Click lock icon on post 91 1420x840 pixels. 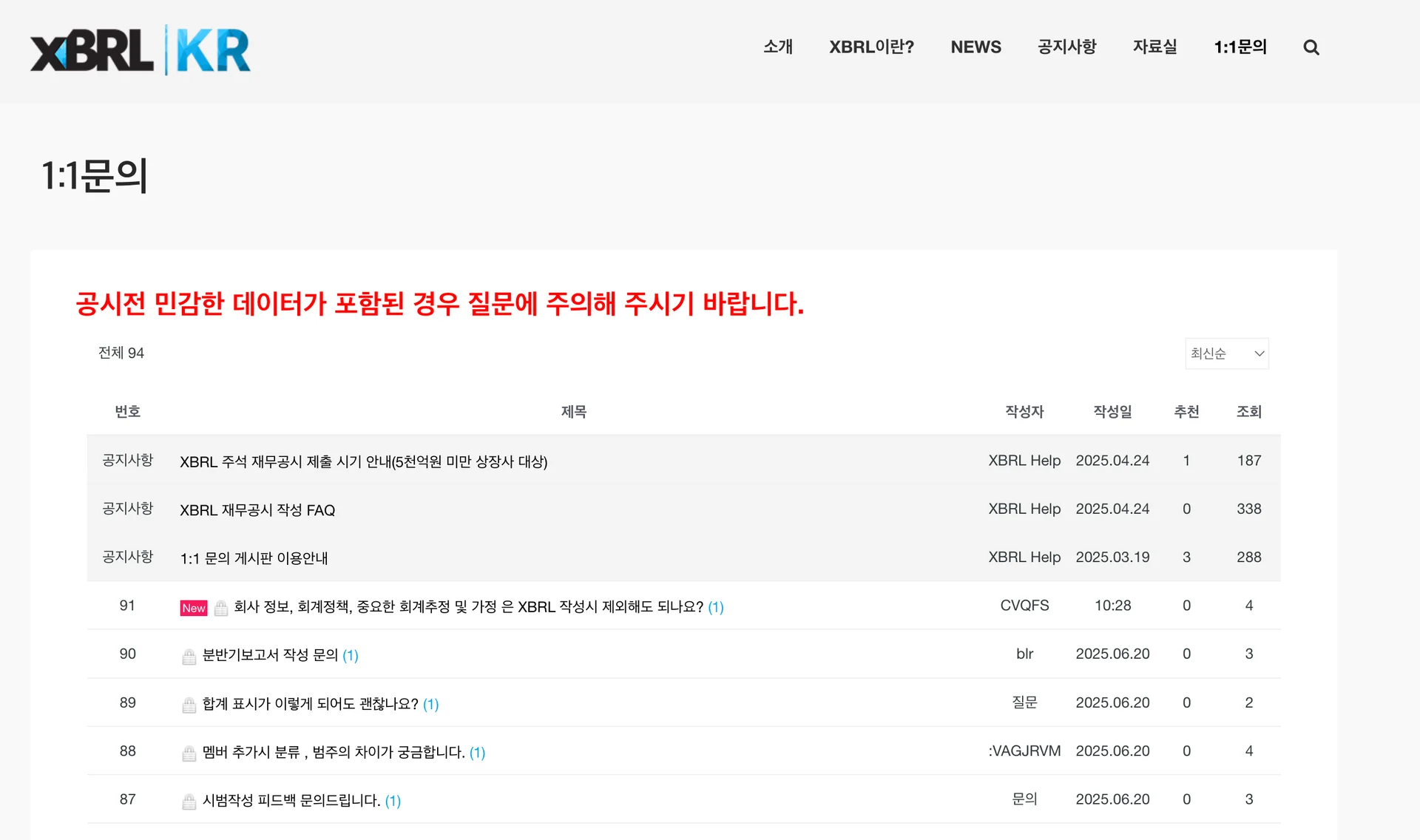tap(221, 608)
